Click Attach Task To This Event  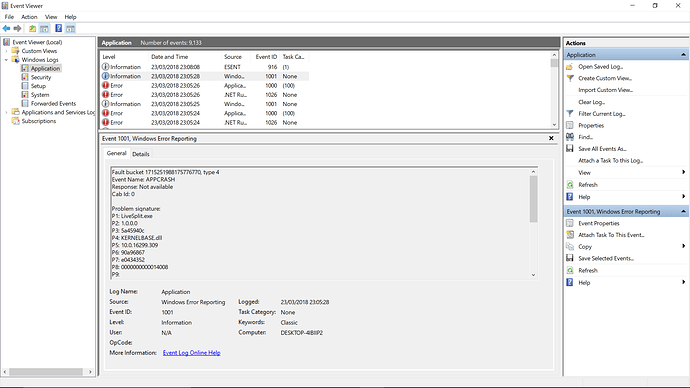(611, 235)
